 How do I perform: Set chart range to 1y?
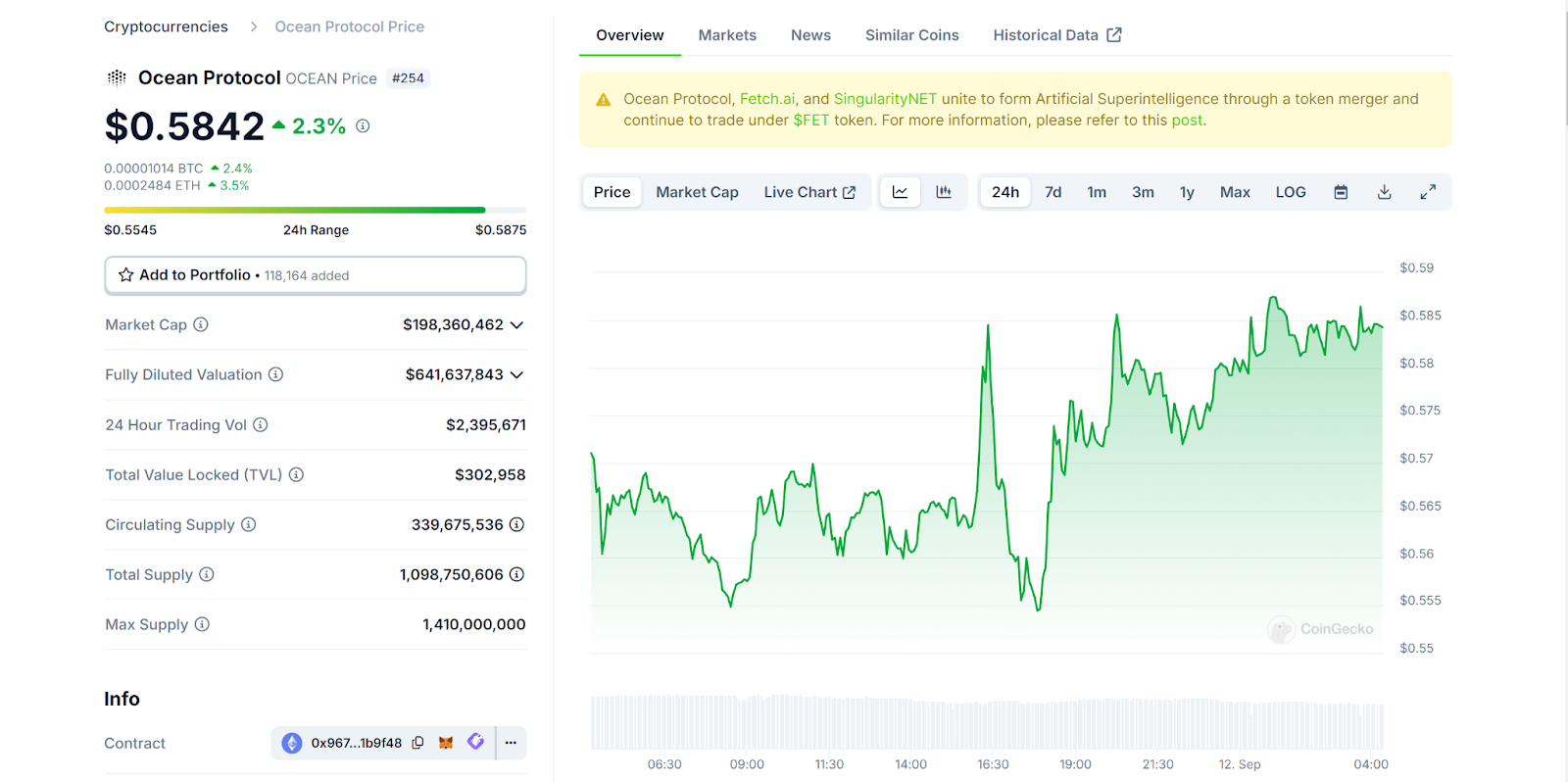tap(1187, 192)
